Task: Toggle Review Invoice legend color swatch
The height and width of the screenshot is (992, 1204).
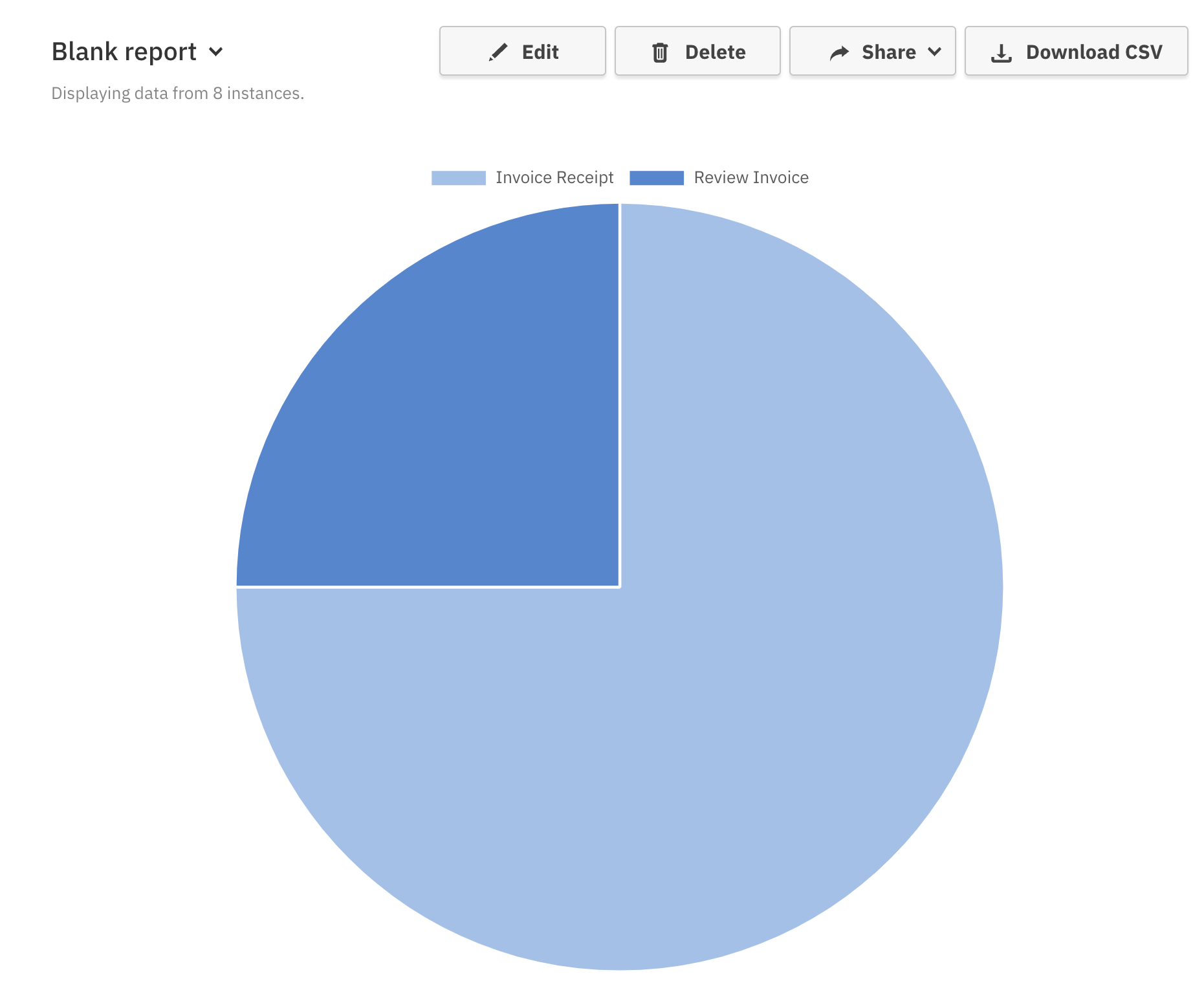Action: pyautogui.click(x=657, y=178)
